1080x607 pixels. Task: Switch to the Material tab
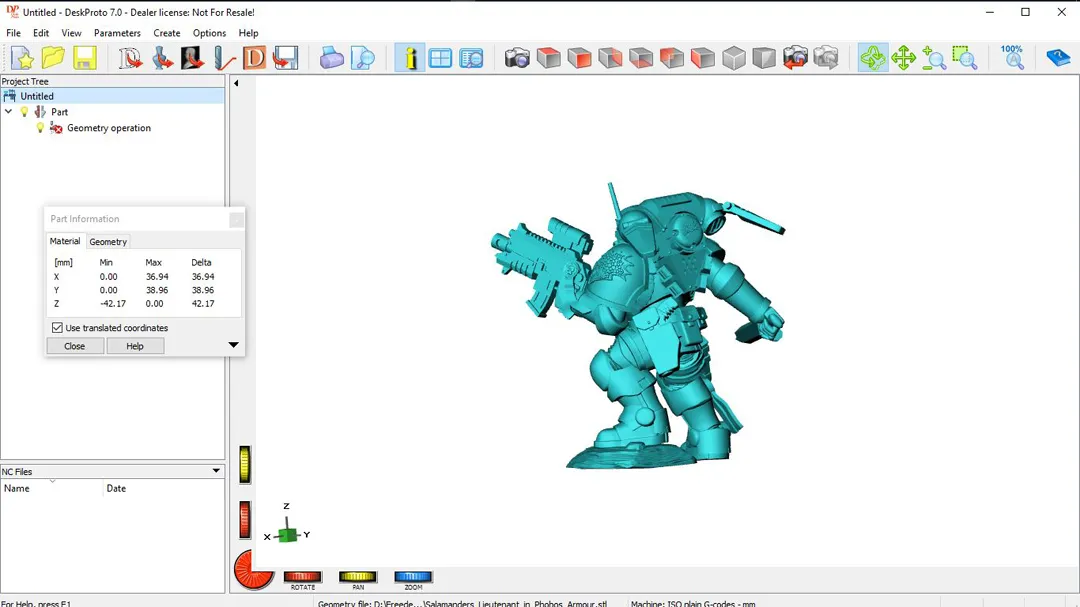click(x=65, y=241)
